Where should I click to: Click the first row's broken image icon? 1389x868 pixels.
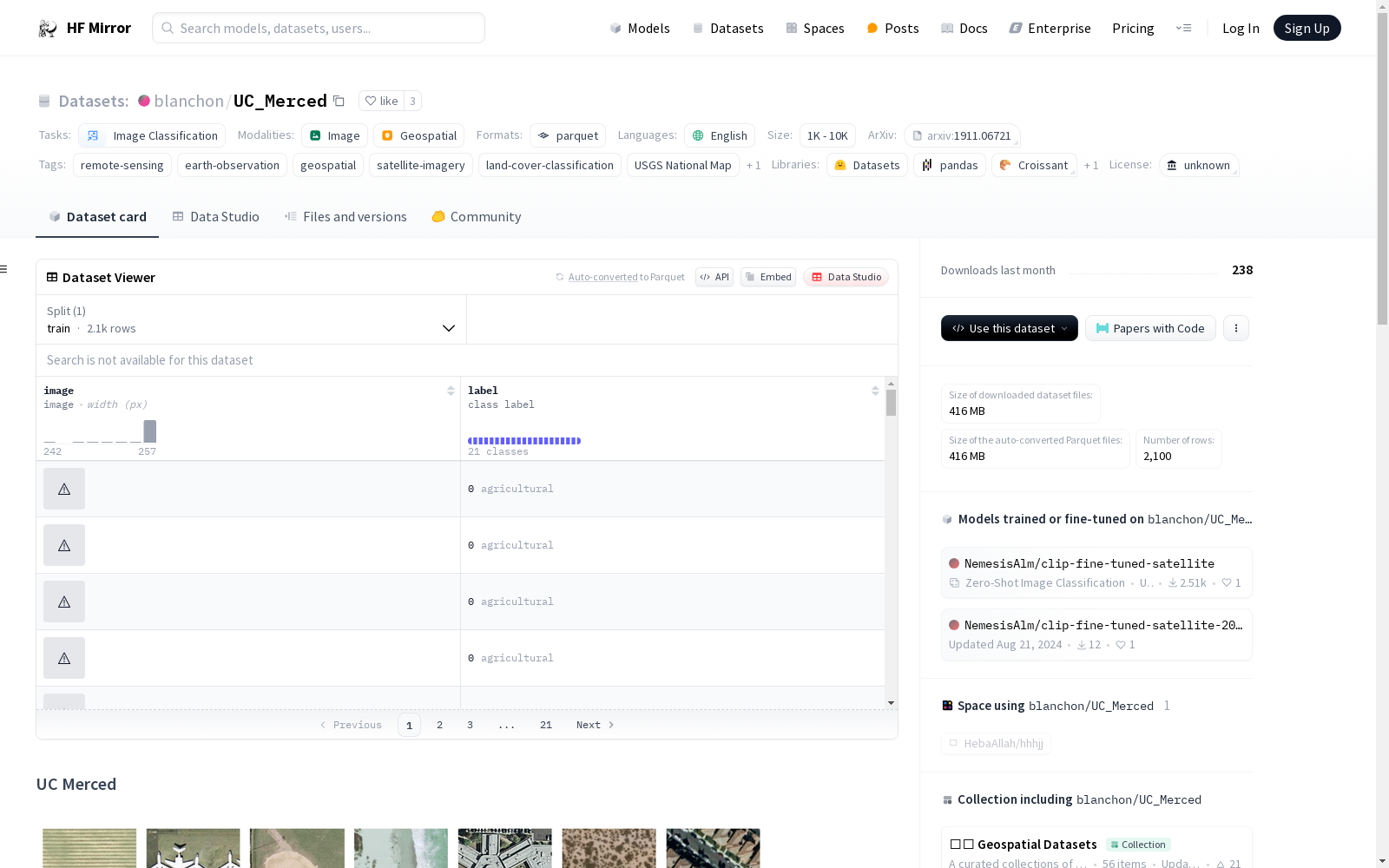pos(64,489)
